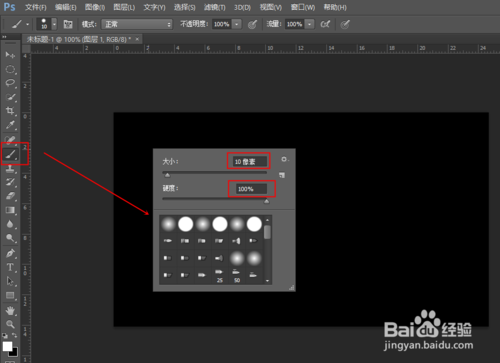Close the 未标题-1 document tab
This screenshot has width=500, height=363.
(137, 39)
